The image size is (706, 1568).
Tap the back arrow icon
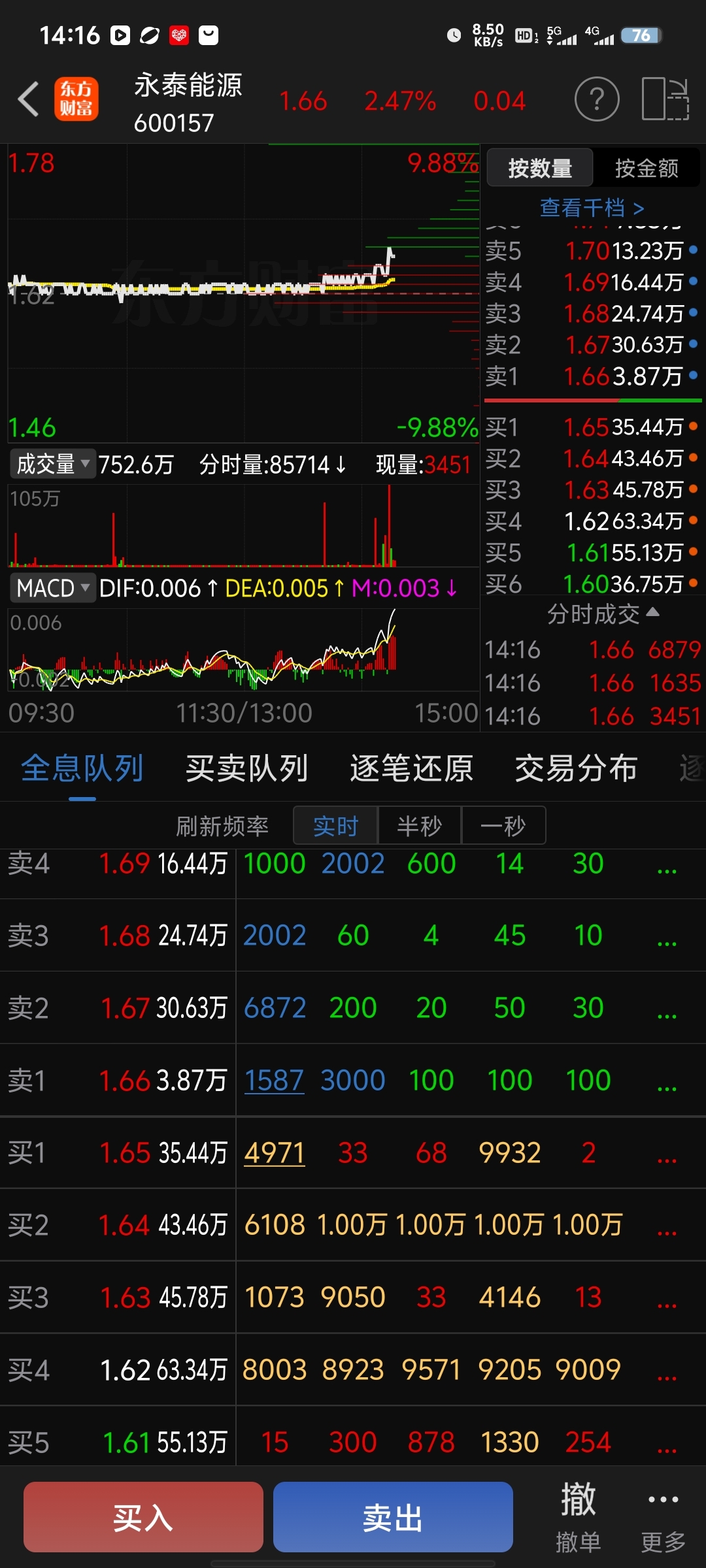(28, 99)
